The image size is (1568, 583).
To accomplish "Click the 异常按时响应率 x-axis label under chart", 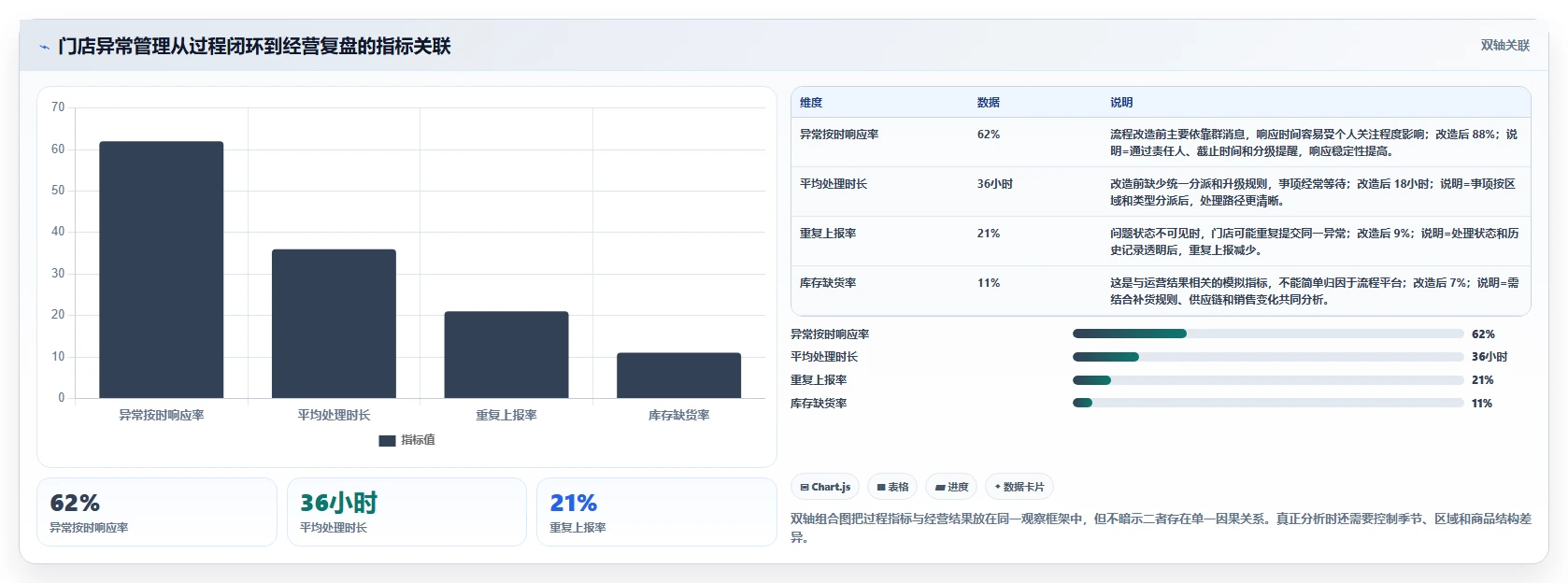I will (162, 415).
